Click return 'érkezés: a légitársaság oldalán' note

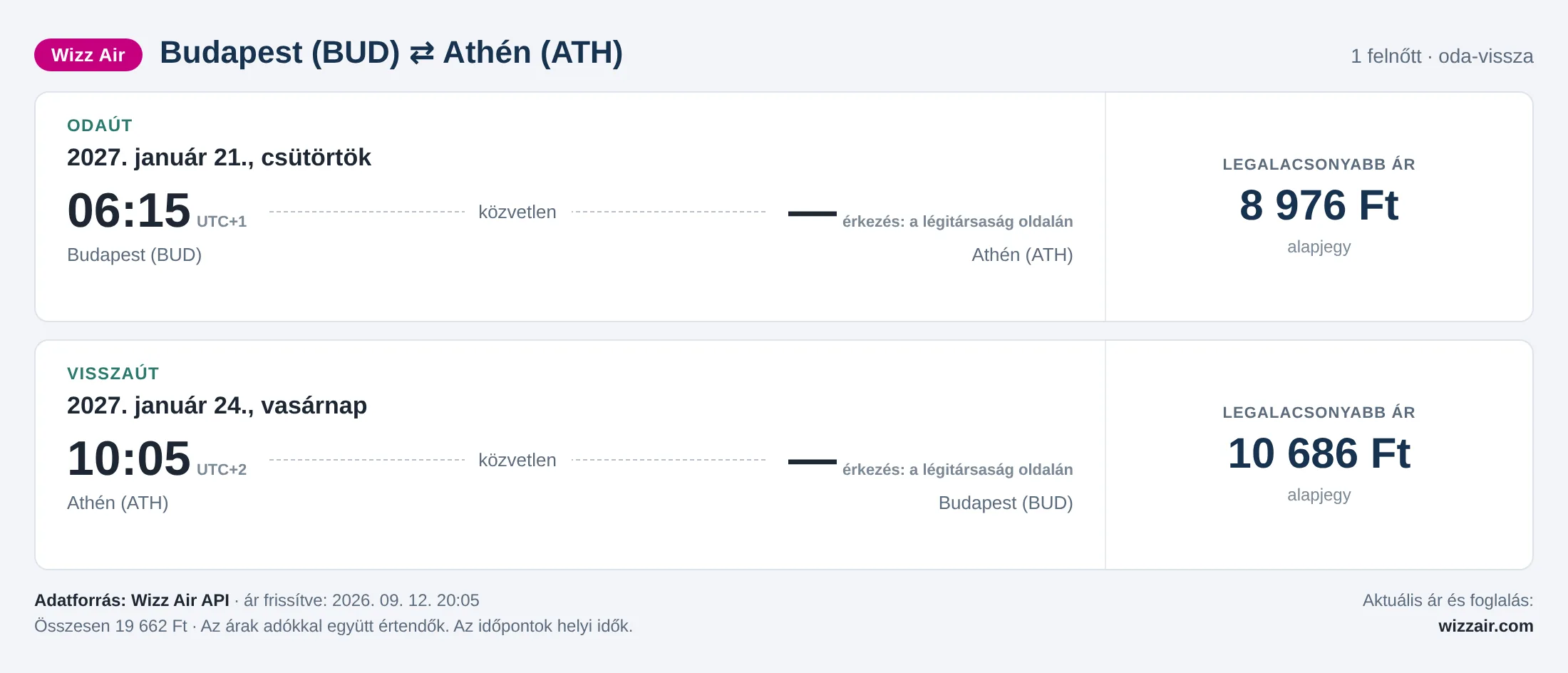pyautogui.click(x=957, y=470)
